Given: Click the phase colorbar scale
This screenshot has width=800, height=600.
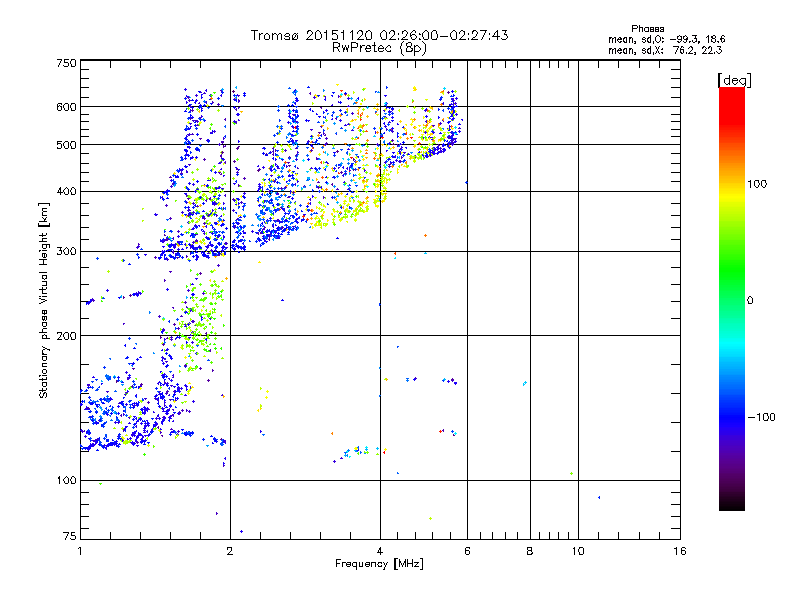Looking at the screenshot, I should pyautogui.click(x=732, y=298).
